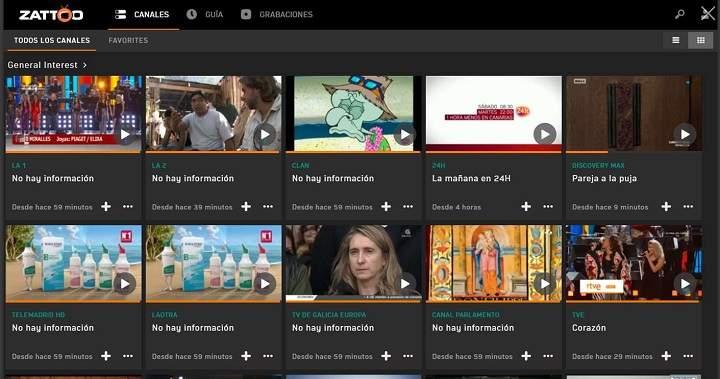
Task: Open the Guía section
Action: tap(205, 14)
